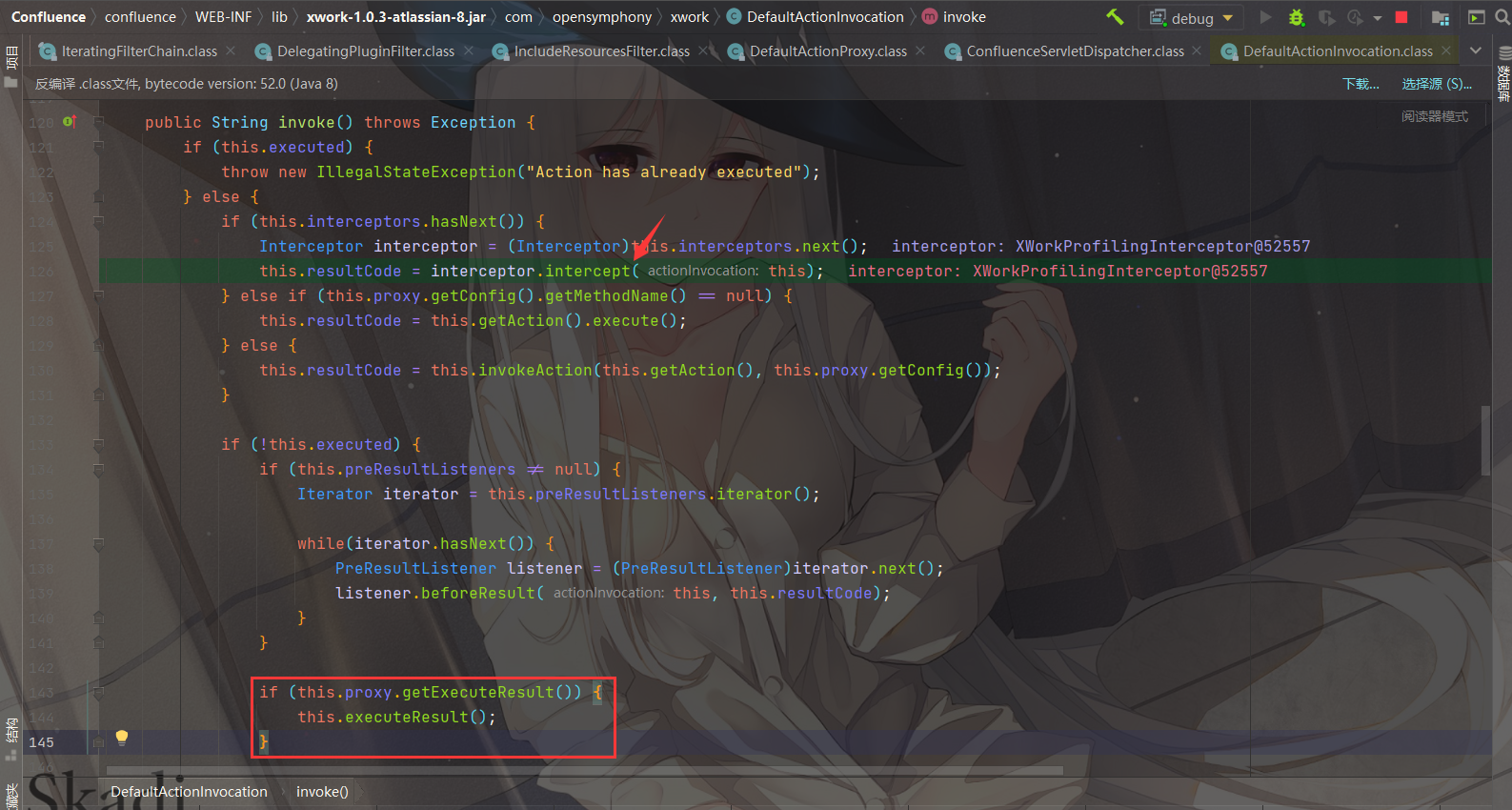Viewport: 1512px width, 810px height.
Task: Click the Run Anything icon
Action: (1477, 17)
